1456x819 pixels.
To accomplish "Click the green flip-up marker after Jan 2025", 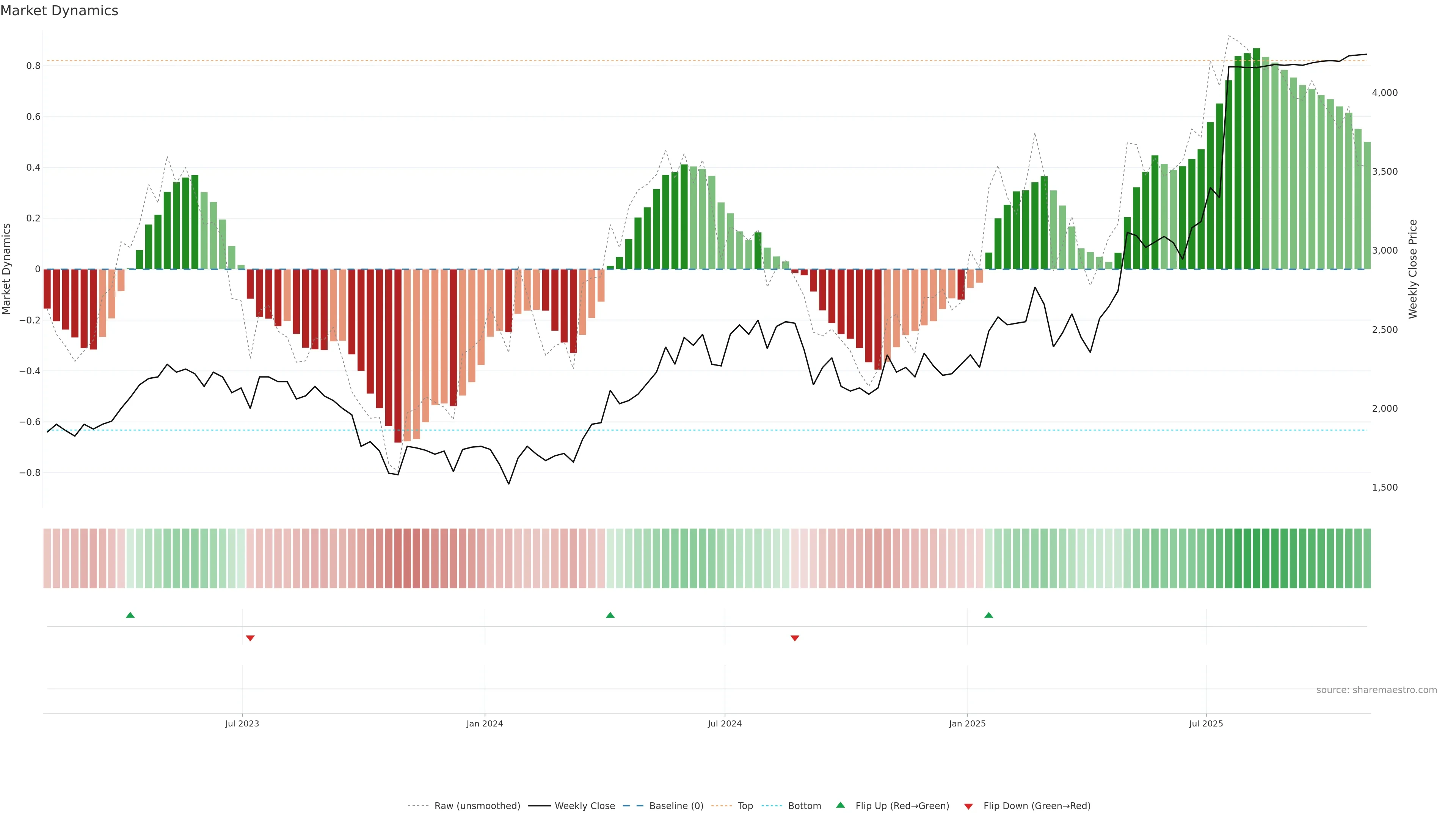I will tap(988, 615).
